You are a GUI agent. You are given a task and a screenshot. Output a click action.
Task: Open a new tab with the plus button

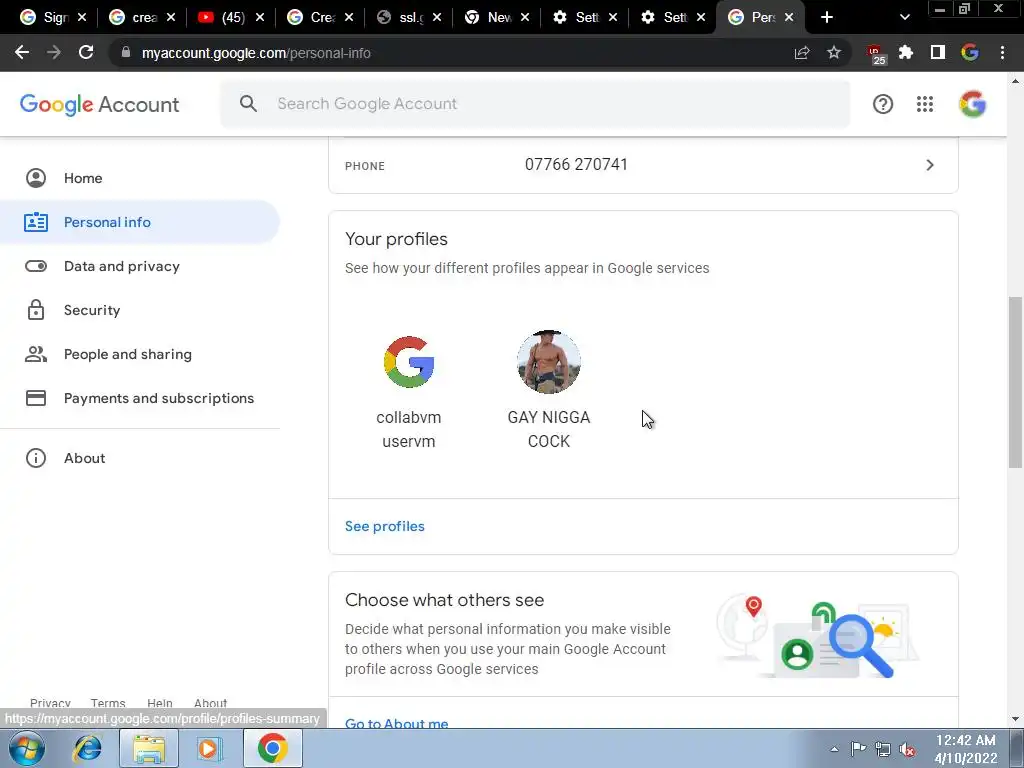point(827,18)
